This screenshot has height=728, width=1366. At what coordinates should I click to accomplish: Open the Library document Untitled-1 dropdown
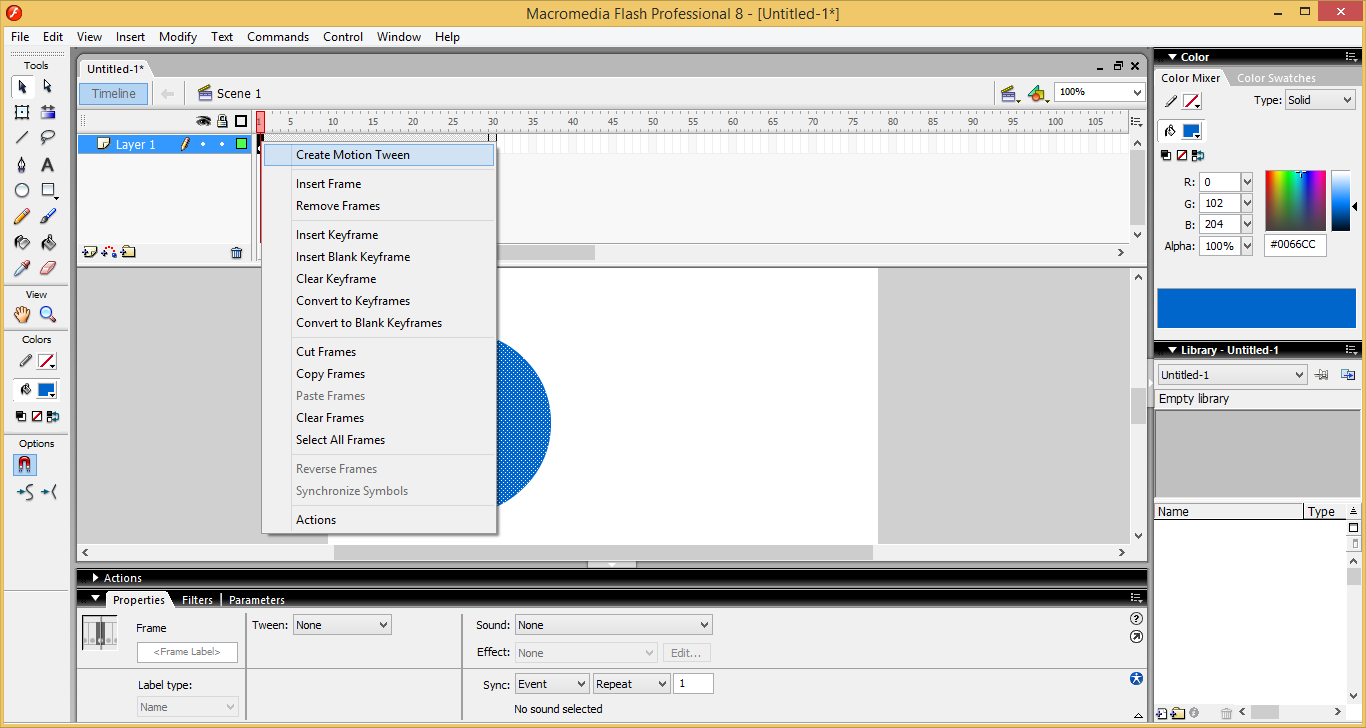1232,375
